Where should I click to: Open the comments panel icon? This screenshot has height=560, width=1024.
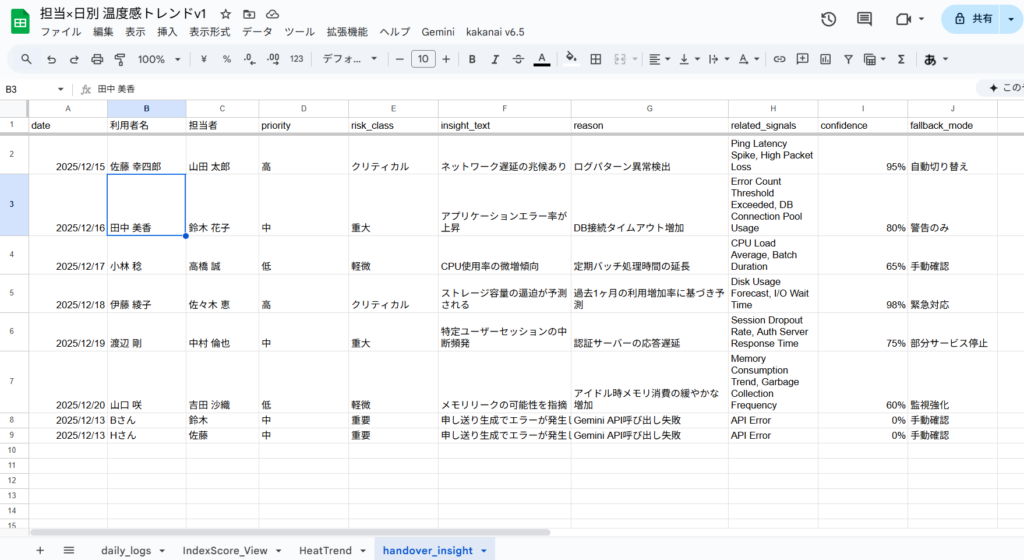coord(864,19)
